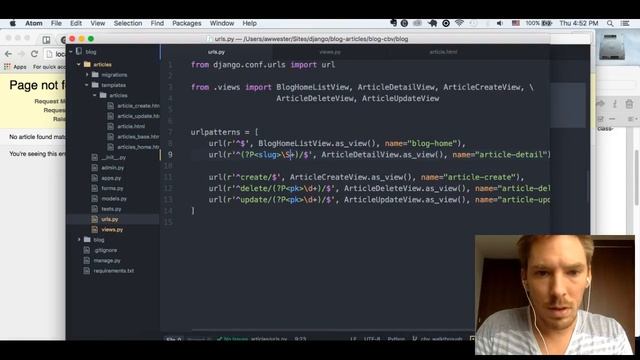Open the File menu
The image size is (640, 360).
coord(56,23)
